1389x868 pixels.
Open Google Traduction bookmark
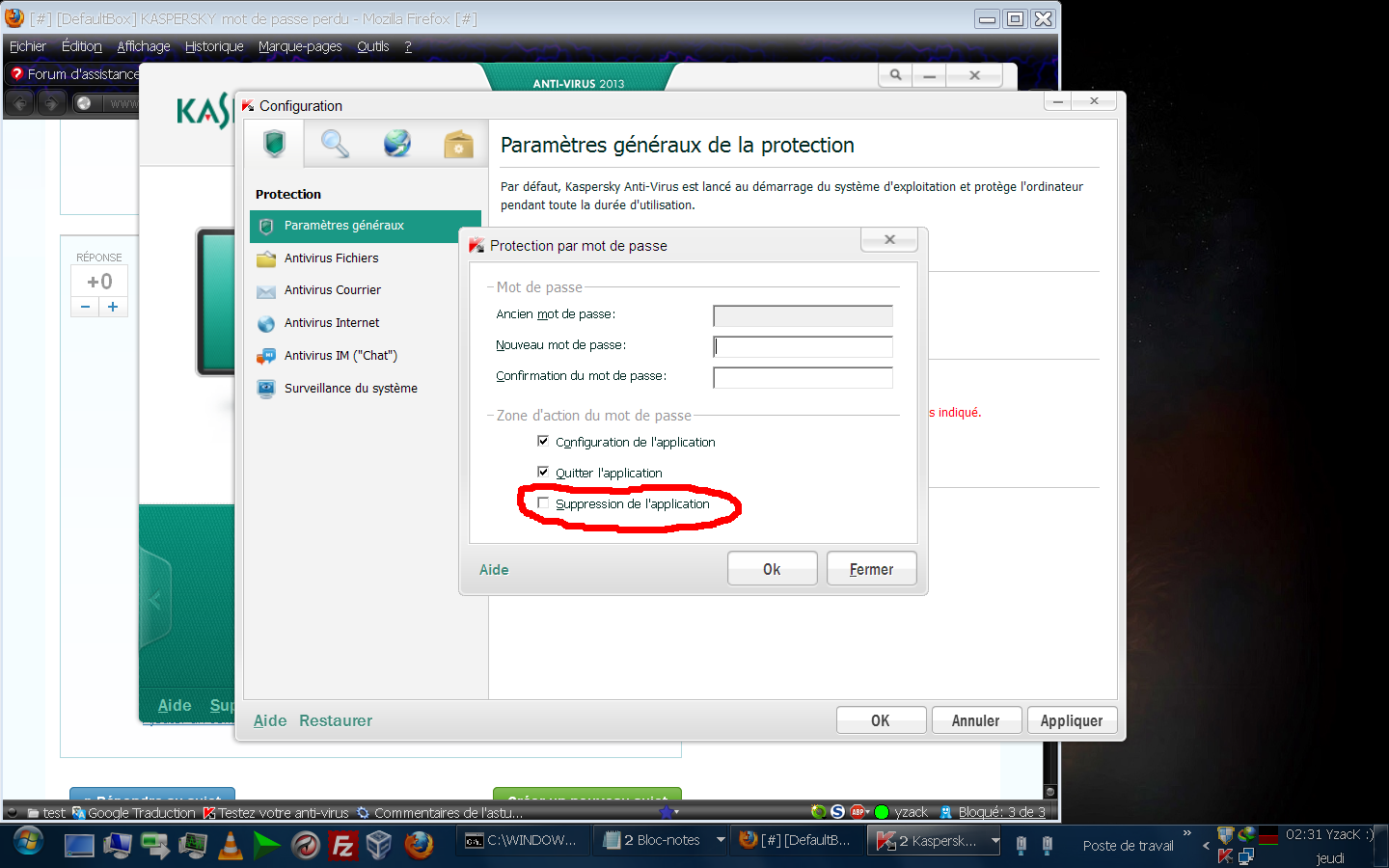(x=133, y=813)
